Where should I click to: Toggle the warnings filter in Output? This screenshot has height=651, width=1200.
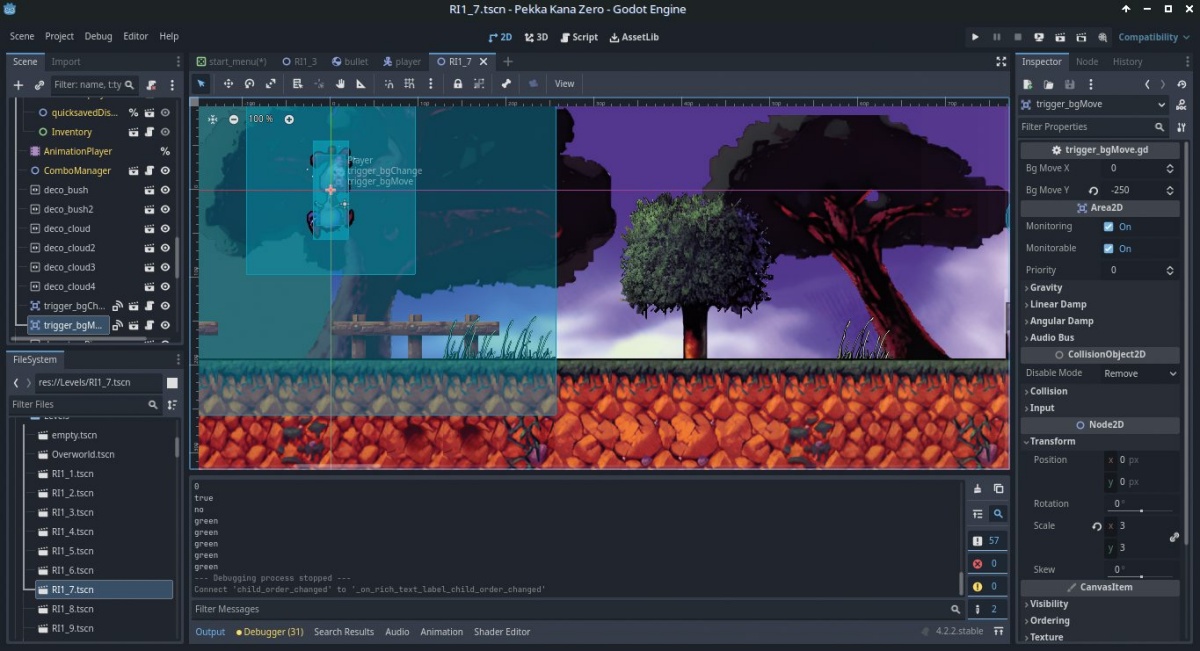pyautogui.click(x=987, y=586)
